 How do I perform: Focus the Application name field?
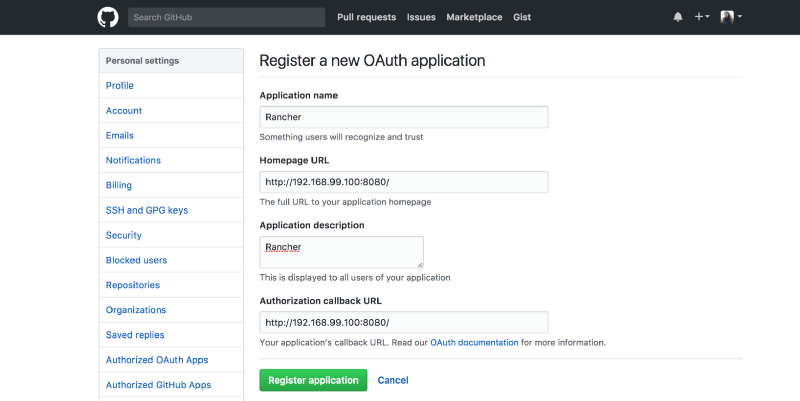(403, 117)
